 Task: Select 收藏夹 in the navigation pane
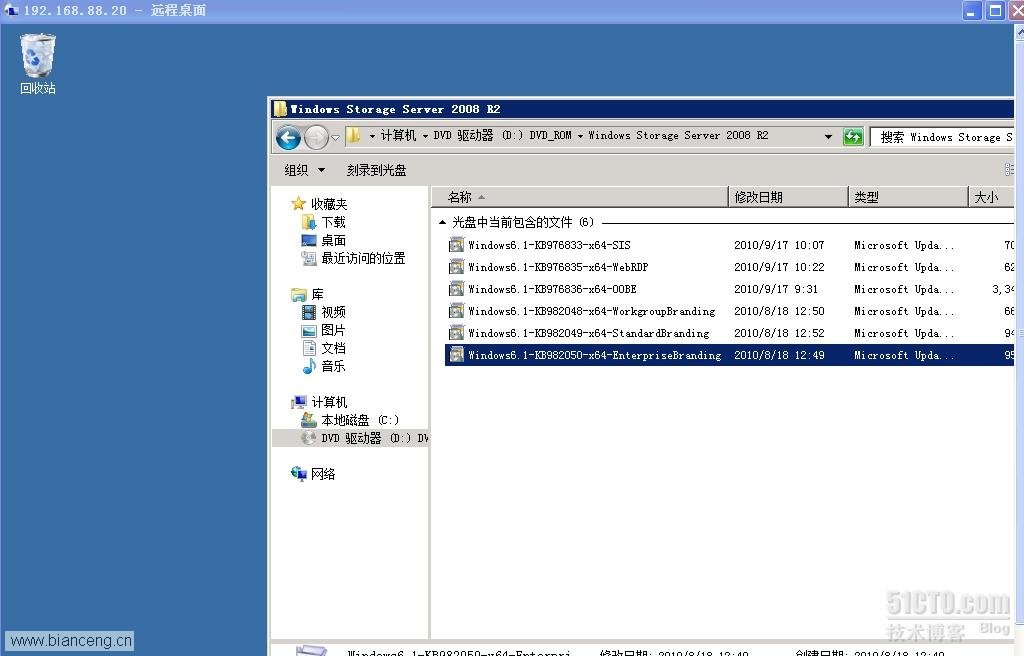pyautogui.click(x=329, y=204)
